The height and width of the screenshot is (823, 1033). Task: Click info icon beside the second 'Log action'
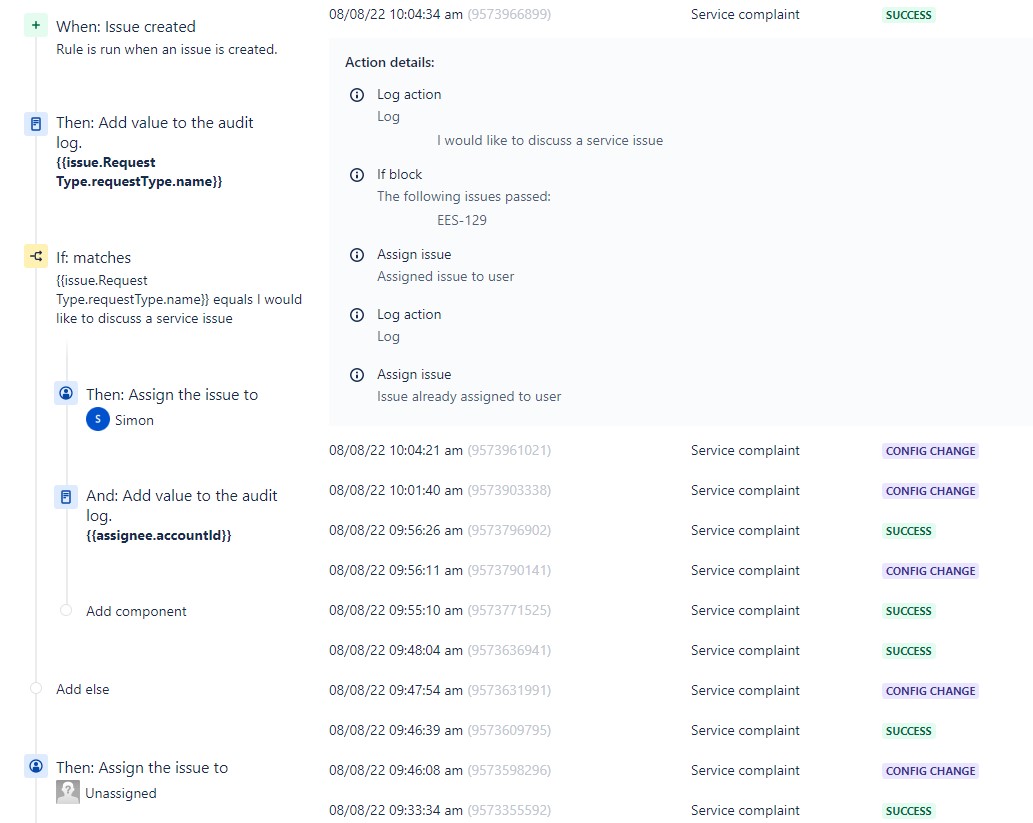[x=357, y=315]
